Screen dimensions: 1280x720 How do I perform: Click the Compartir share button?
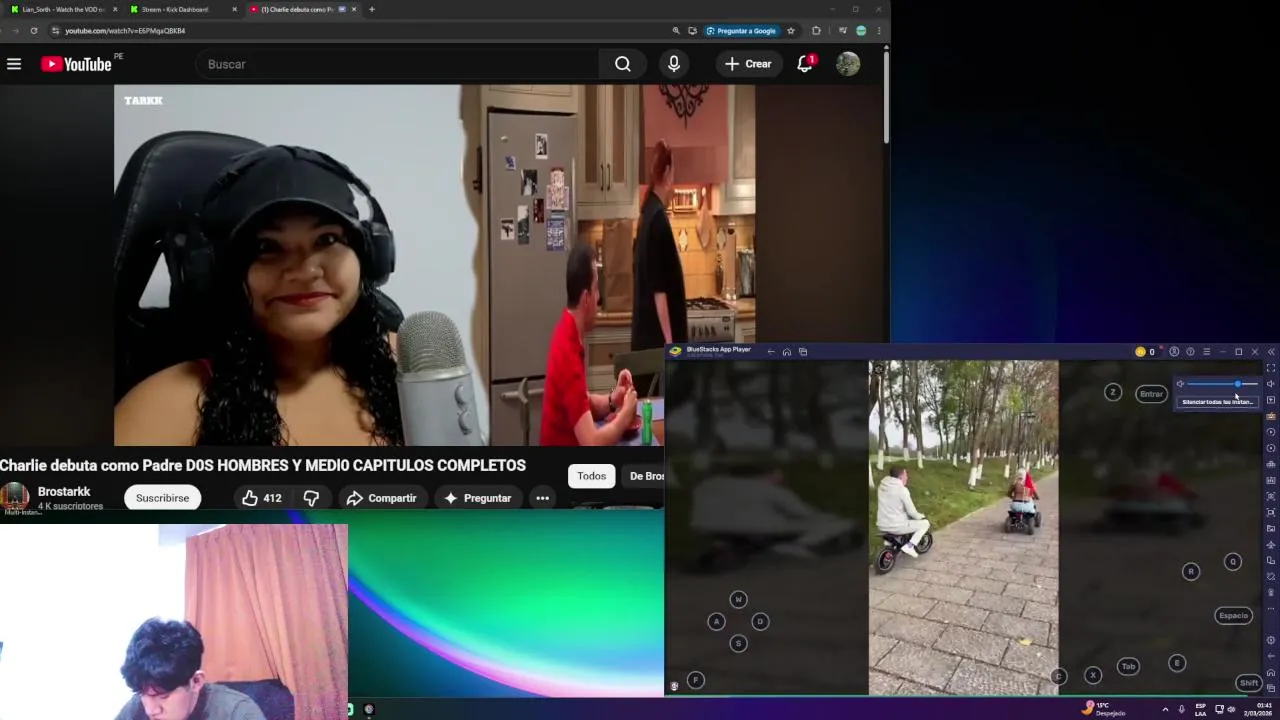click(381, 498)
